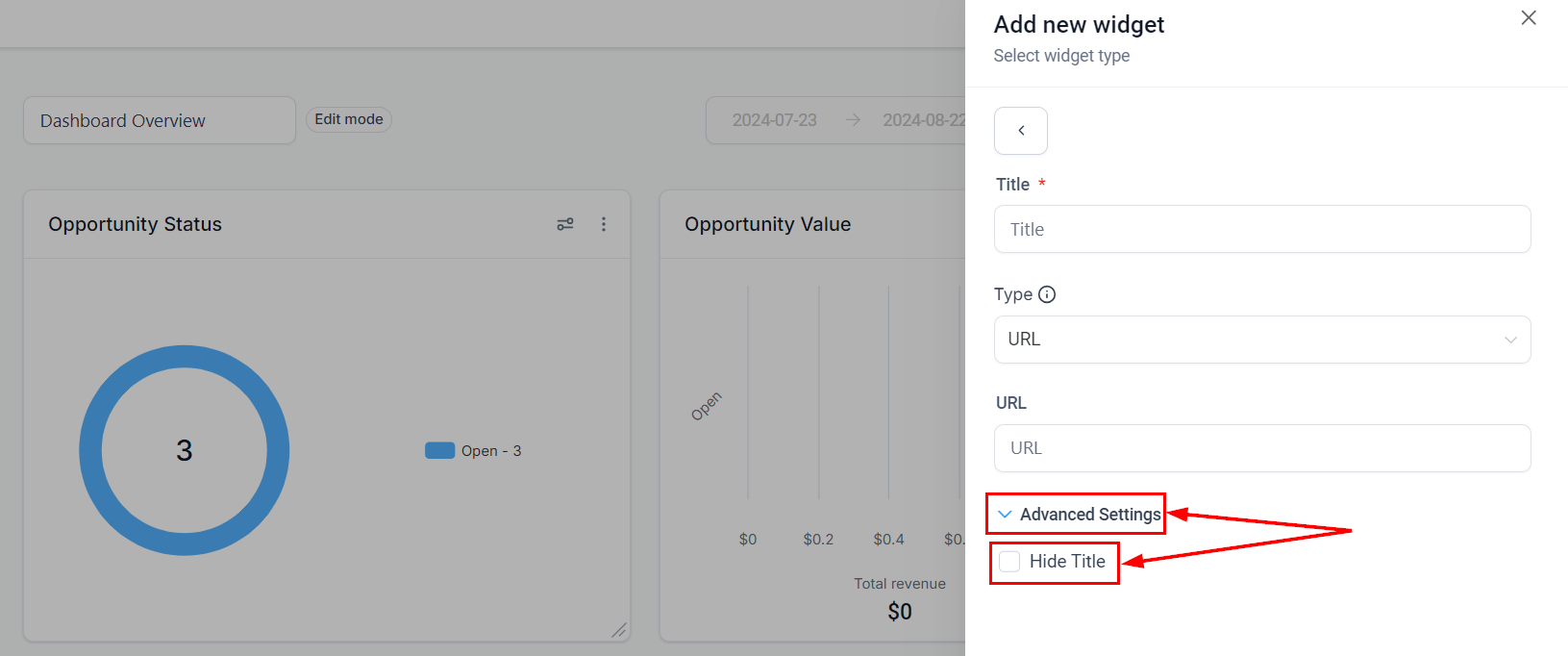
Task: Click the Dashboard Overview name field
Action: coord(160,120)
